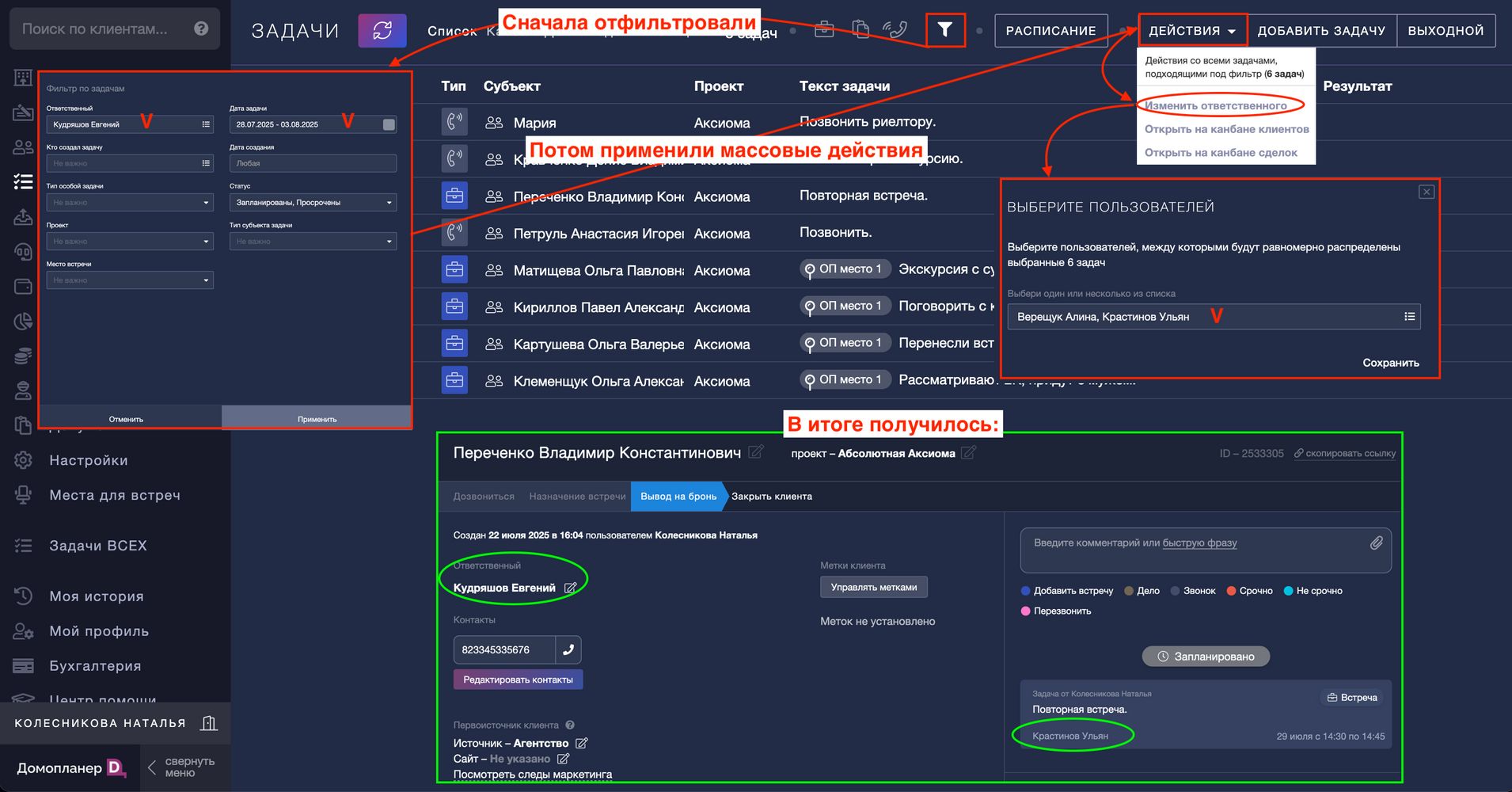Open the clients people icon in sidebar

pyautogui.click(x=23, y=147)
